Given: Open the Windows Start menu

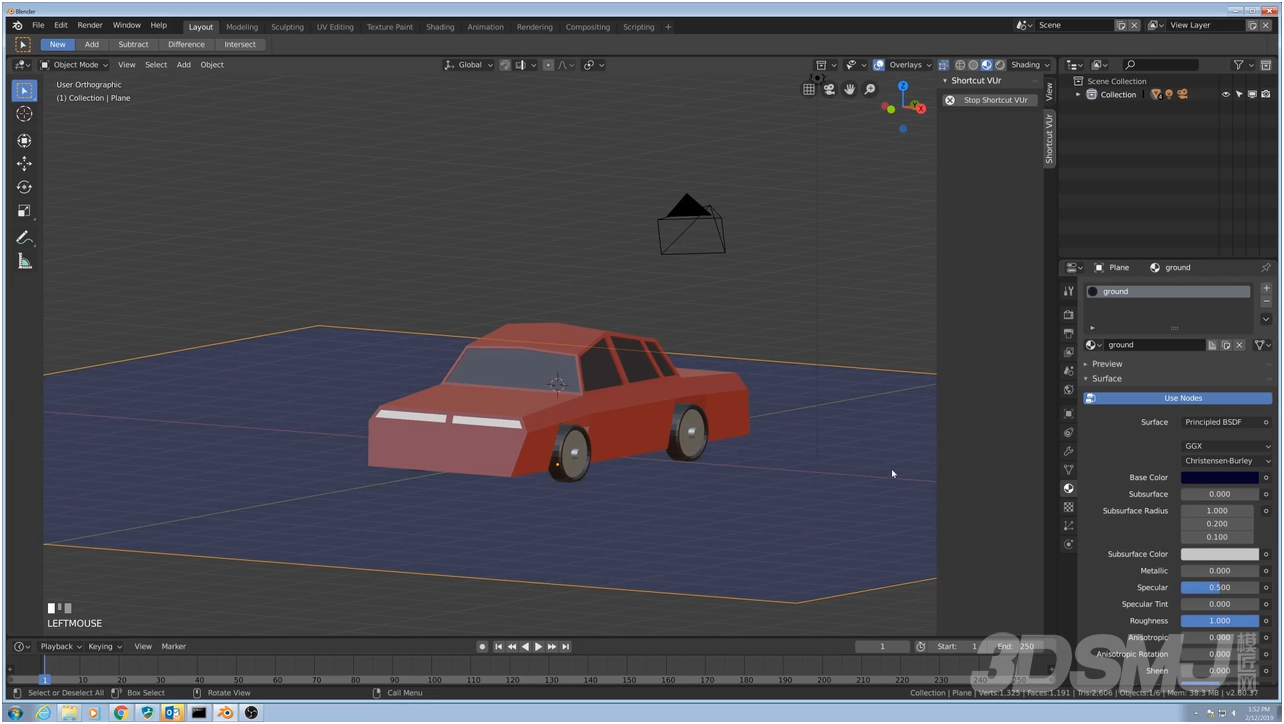Looking at the screenshot, I should 16,713.
